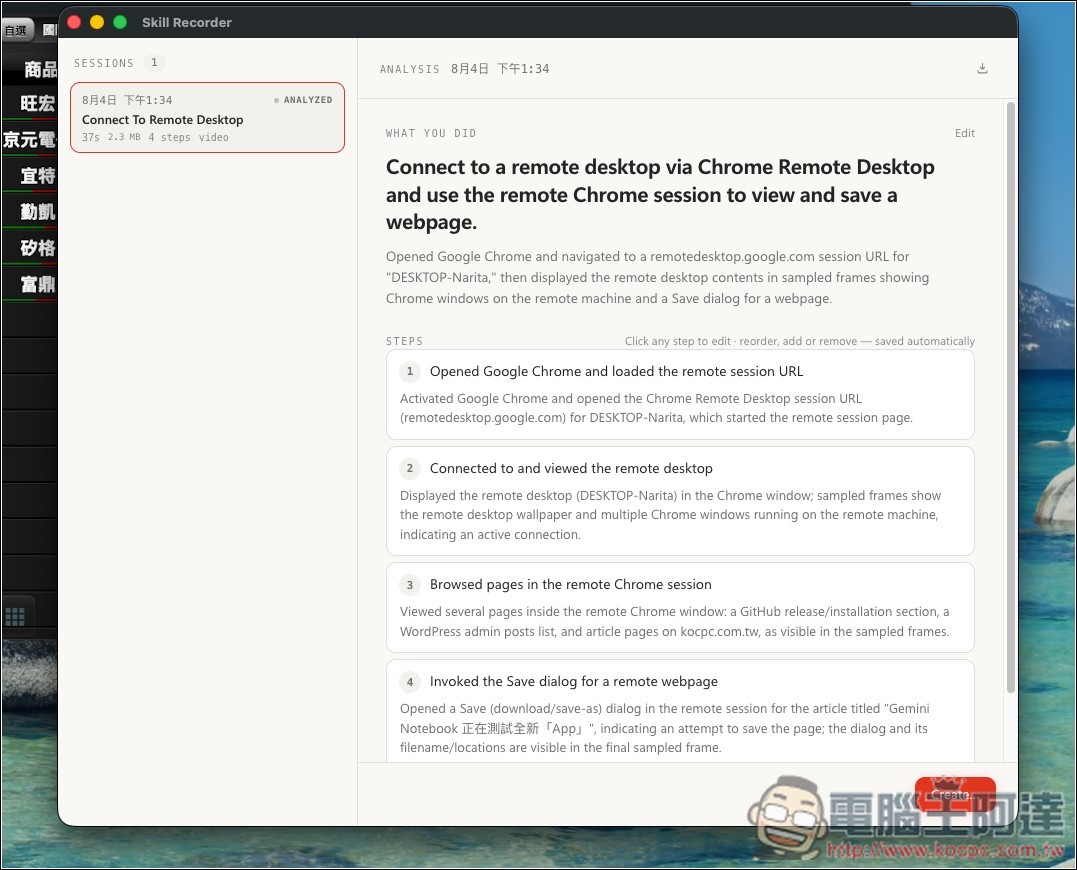Click the SESSIONS heading label

104,63
